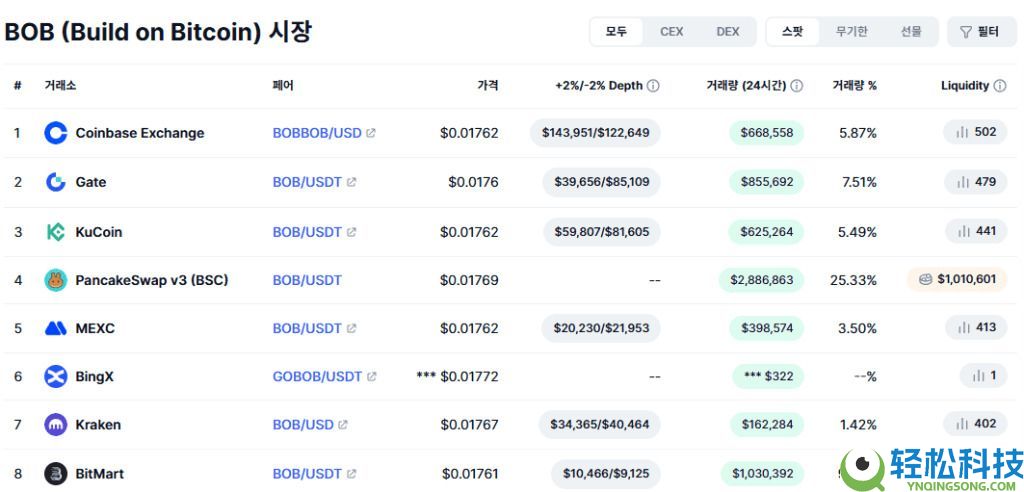Click the Gate exchange logo icon
This screenshot has height=492, width=1024.
(56, 182)
